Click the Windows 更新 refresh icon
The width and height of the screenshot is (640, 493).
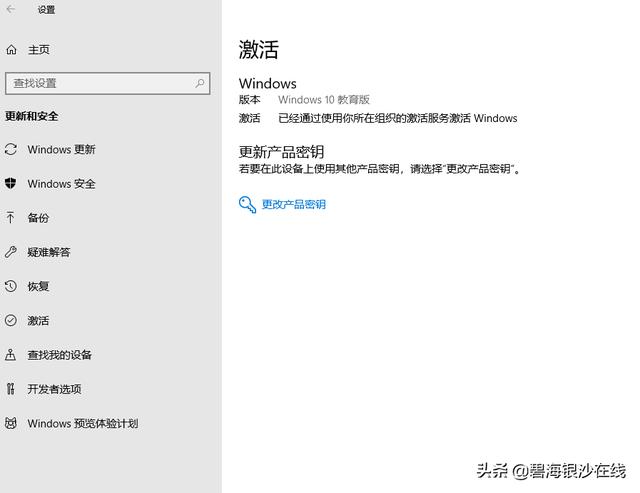tap(11, 149)
